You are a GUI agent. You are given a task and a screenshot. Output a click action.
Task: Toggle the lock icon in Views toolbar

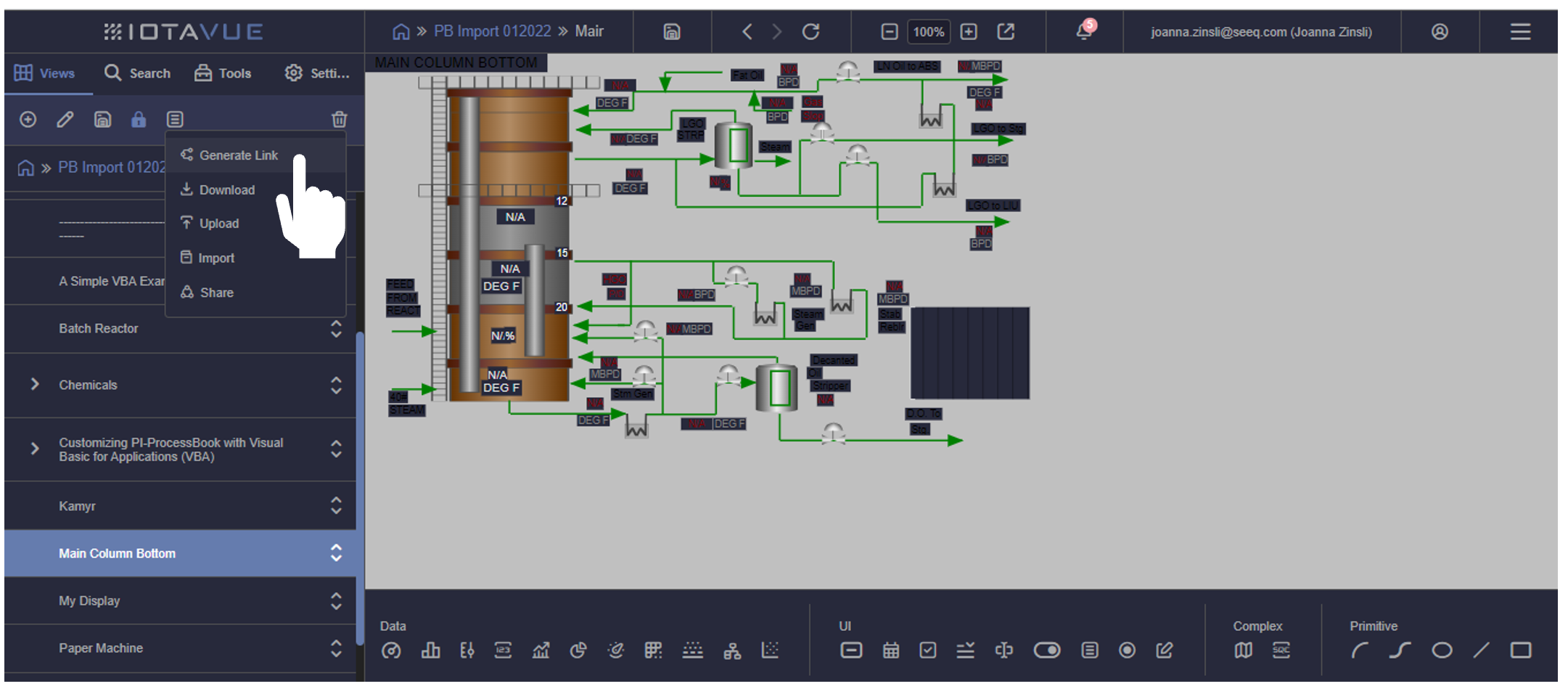point(139,119)
